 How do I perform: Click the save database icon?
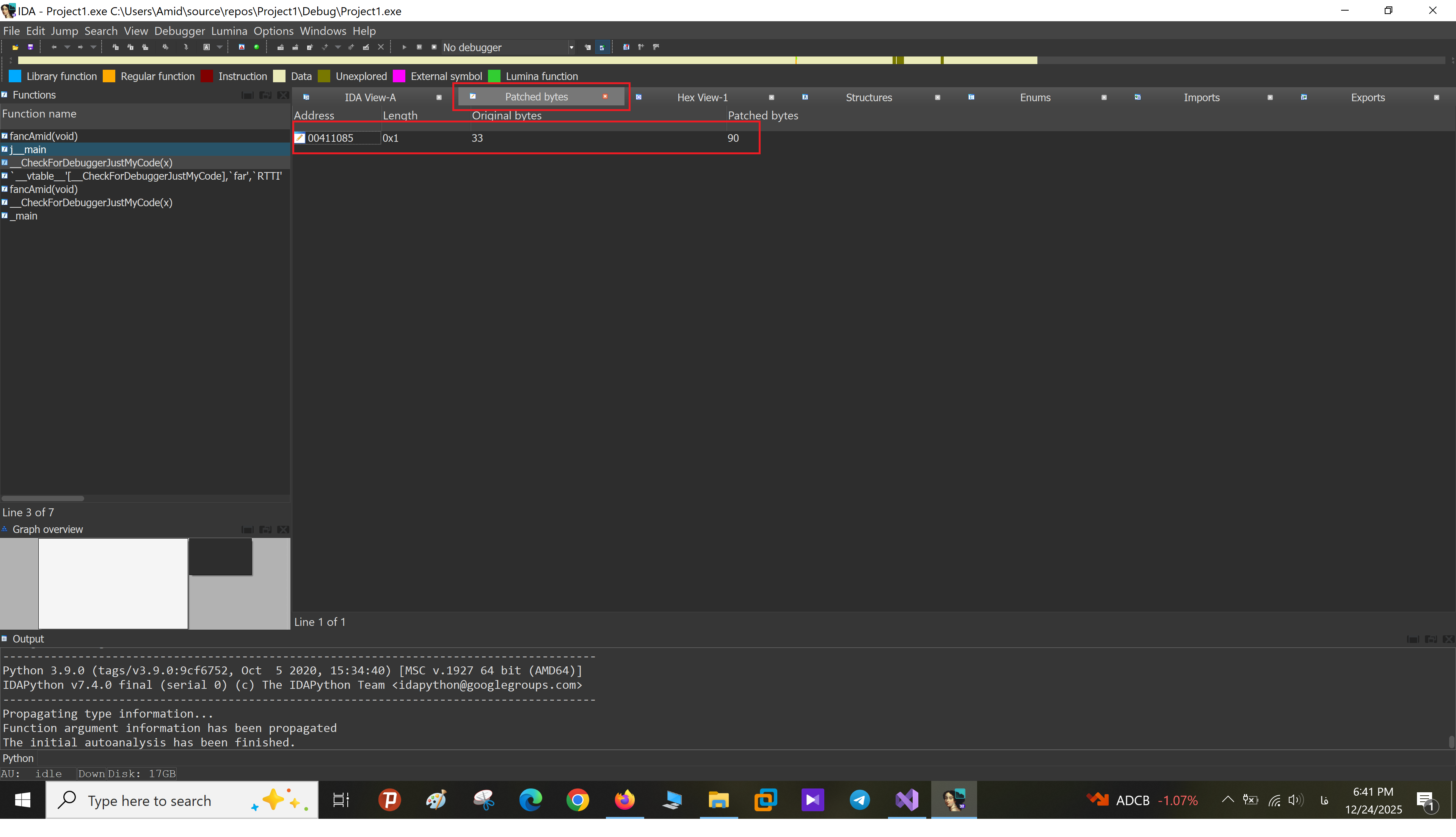30,47
